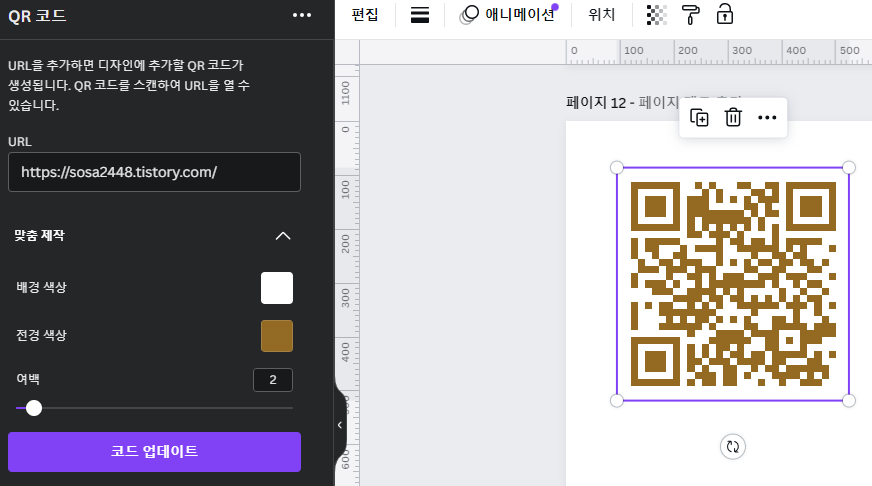This screenshot has width=872, height=486.
Task: Click the 페이지 12 page title
Action: [x=596, y=103]
